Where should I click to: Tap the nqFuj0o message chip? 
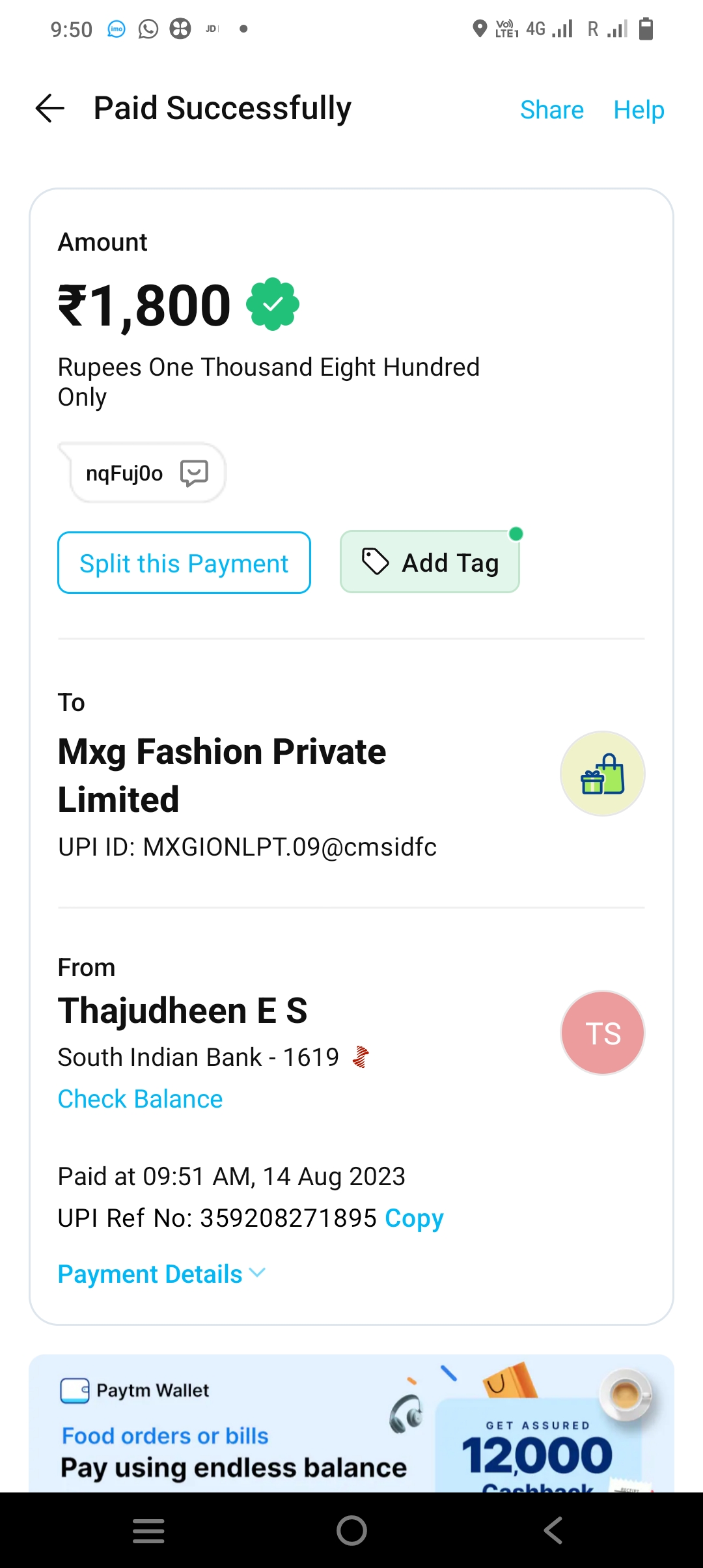(x=125, y=473)
